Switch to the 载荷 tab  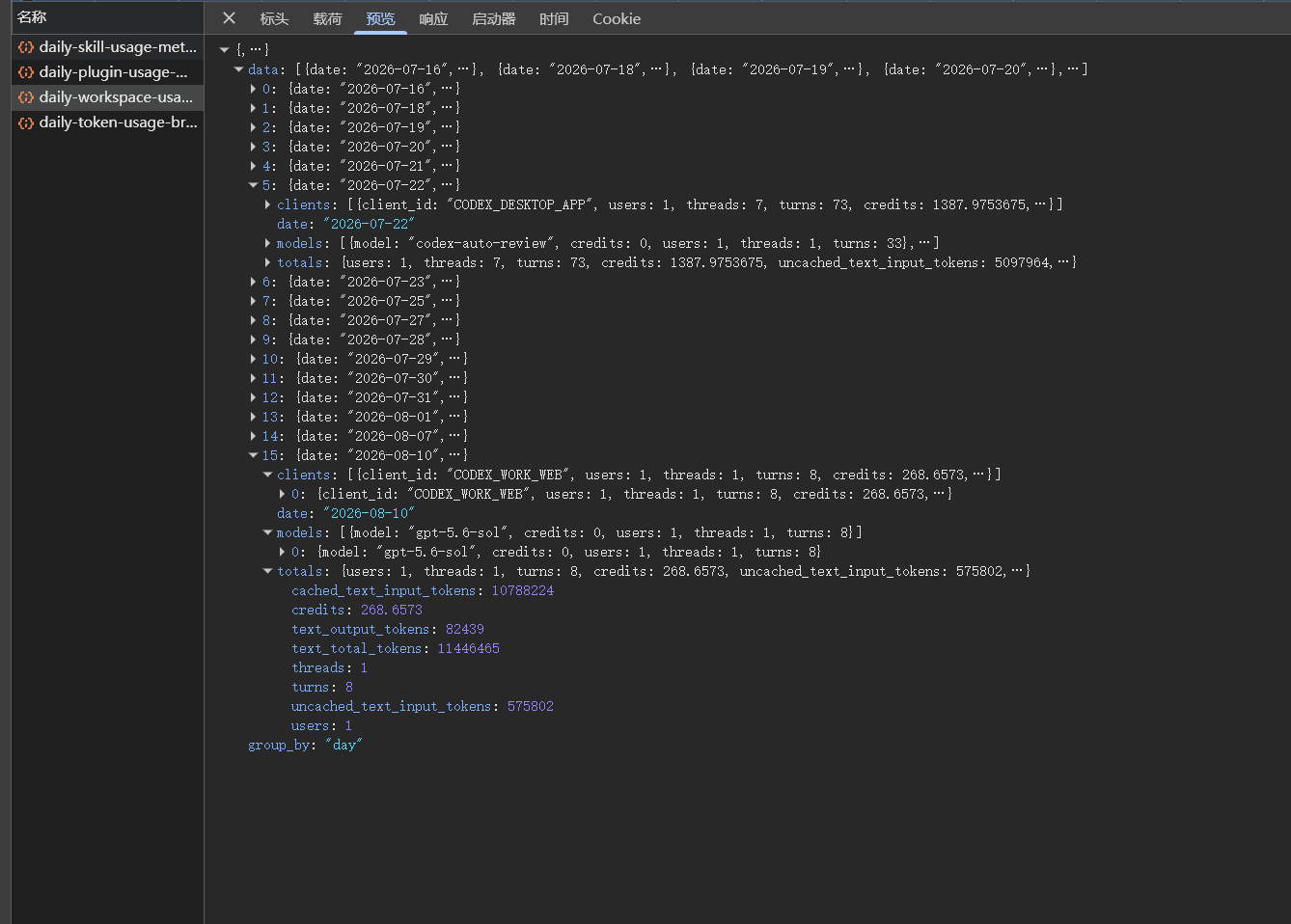(327, 18)
